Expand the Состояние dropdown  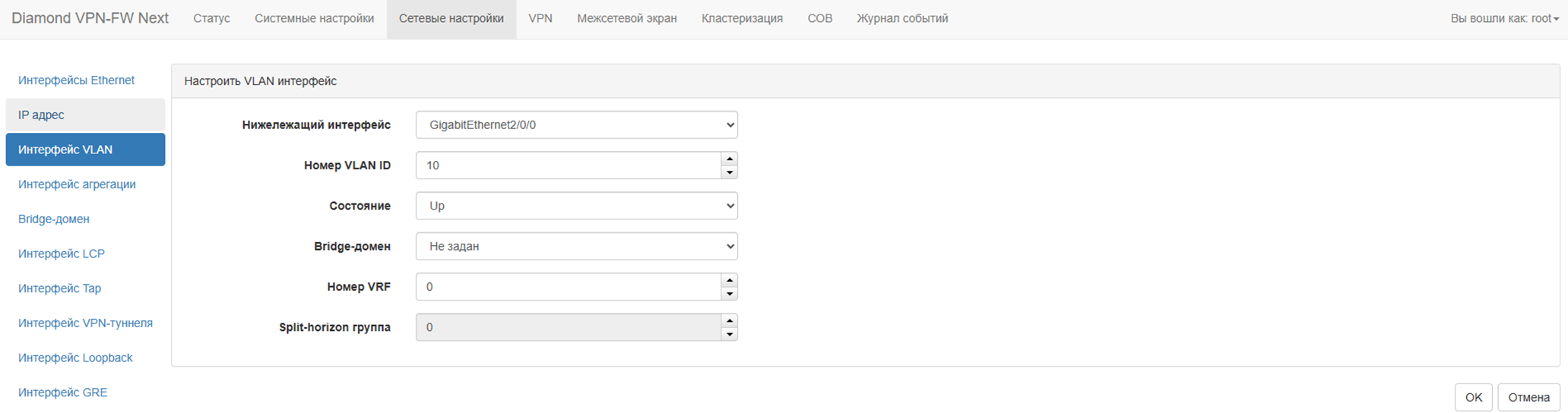tap(577, 206)
